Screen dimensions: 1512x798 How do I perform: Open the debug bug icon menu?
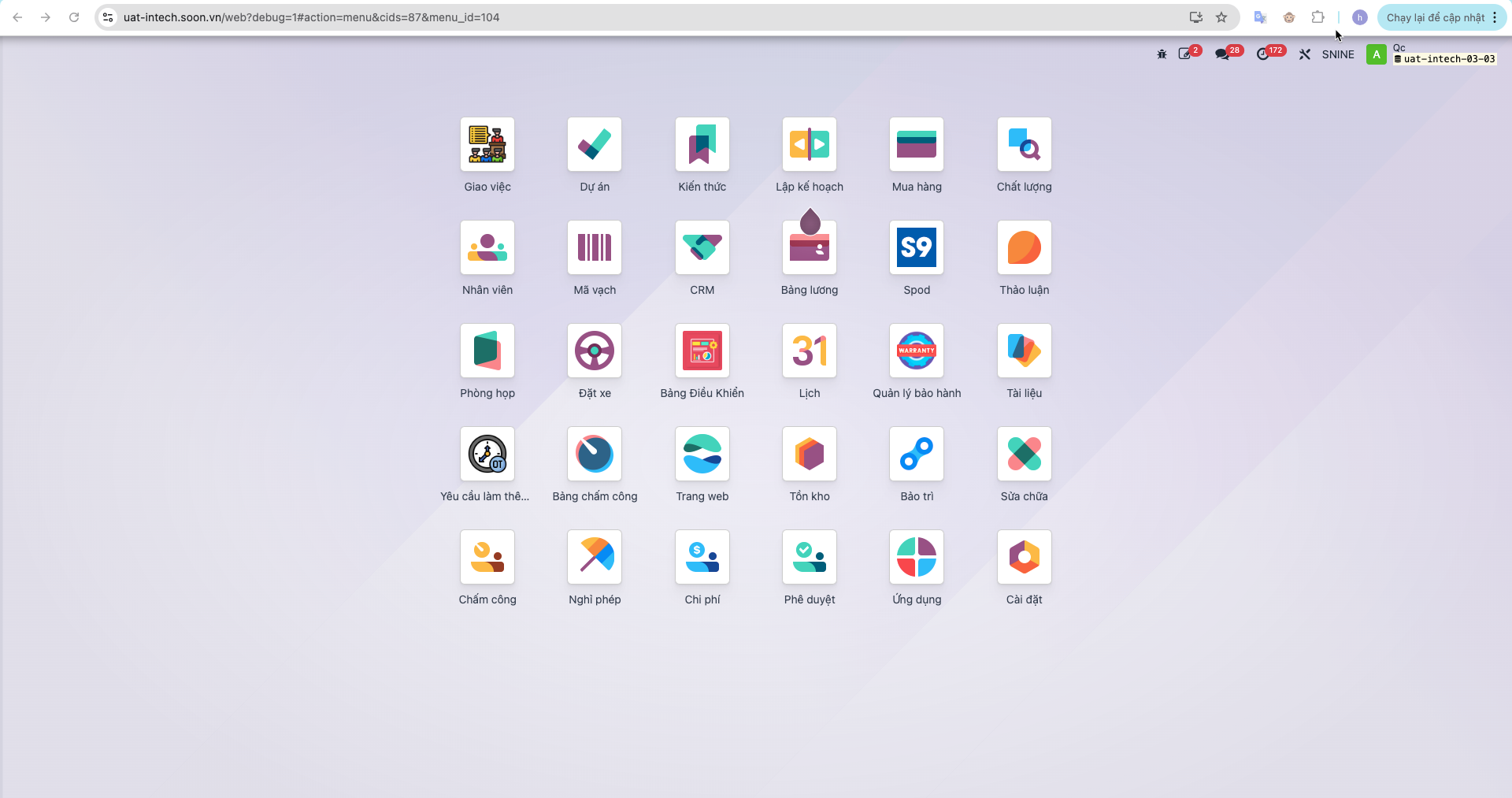click(x=1162, y=54)
